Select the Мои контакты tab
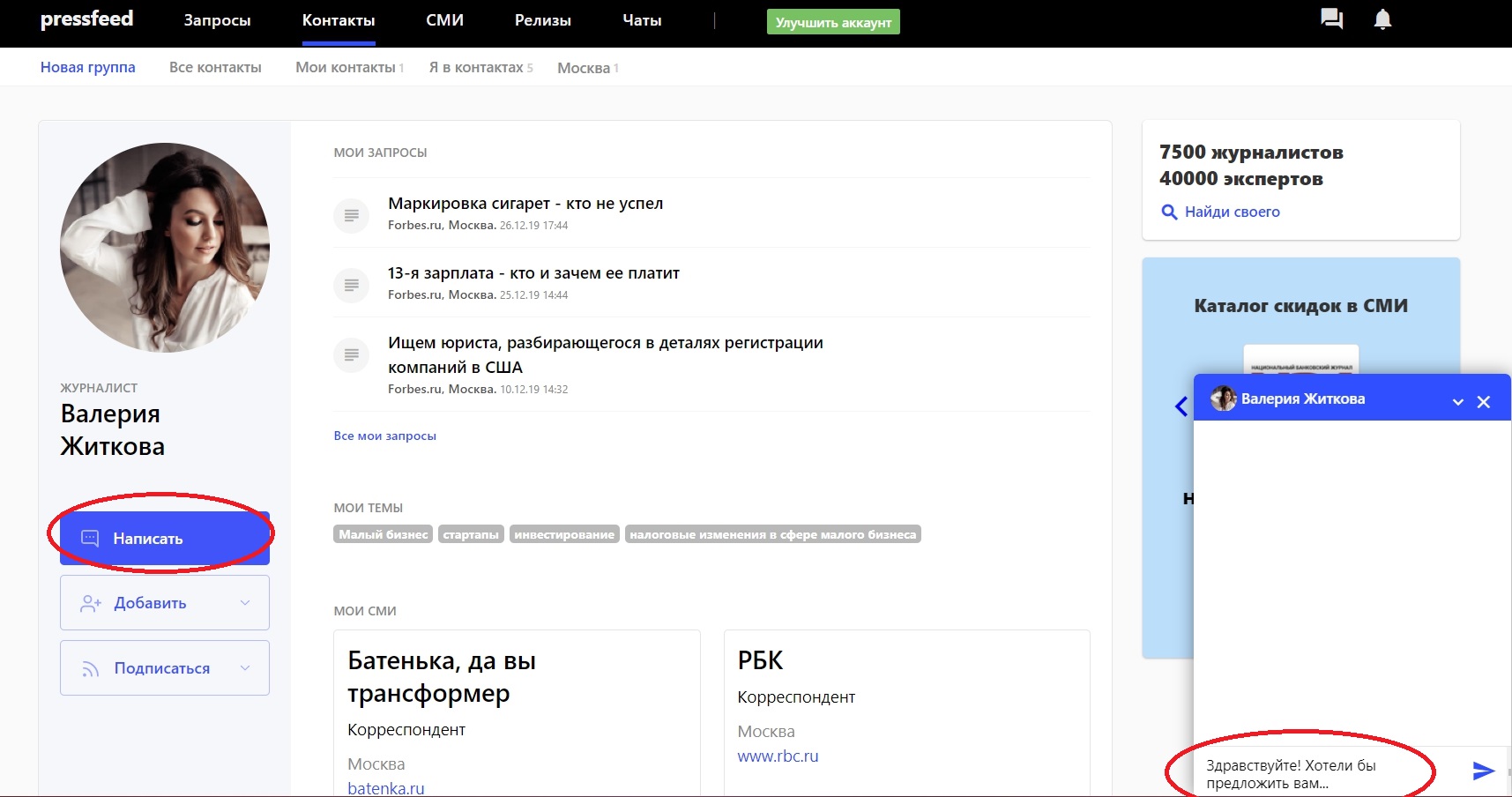This screenshot has height=797, width=1512. [x=346, y=68]
